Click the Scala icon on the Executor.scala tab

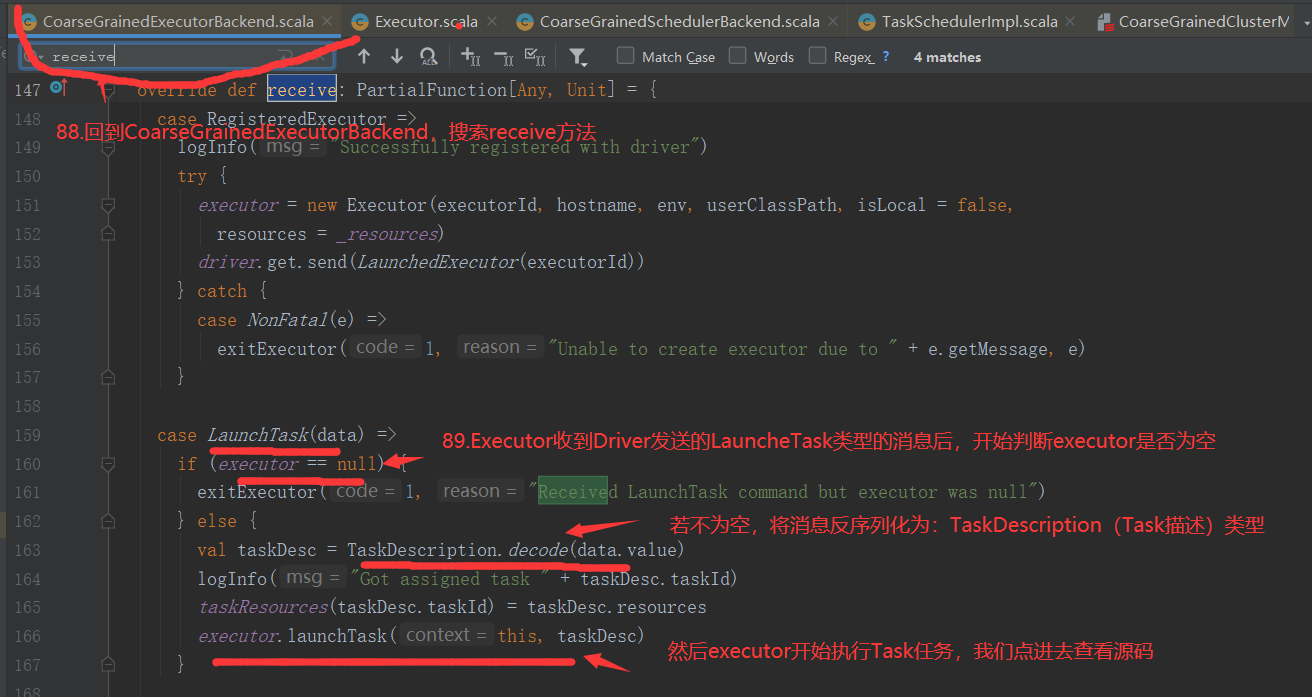pos(361,21)
